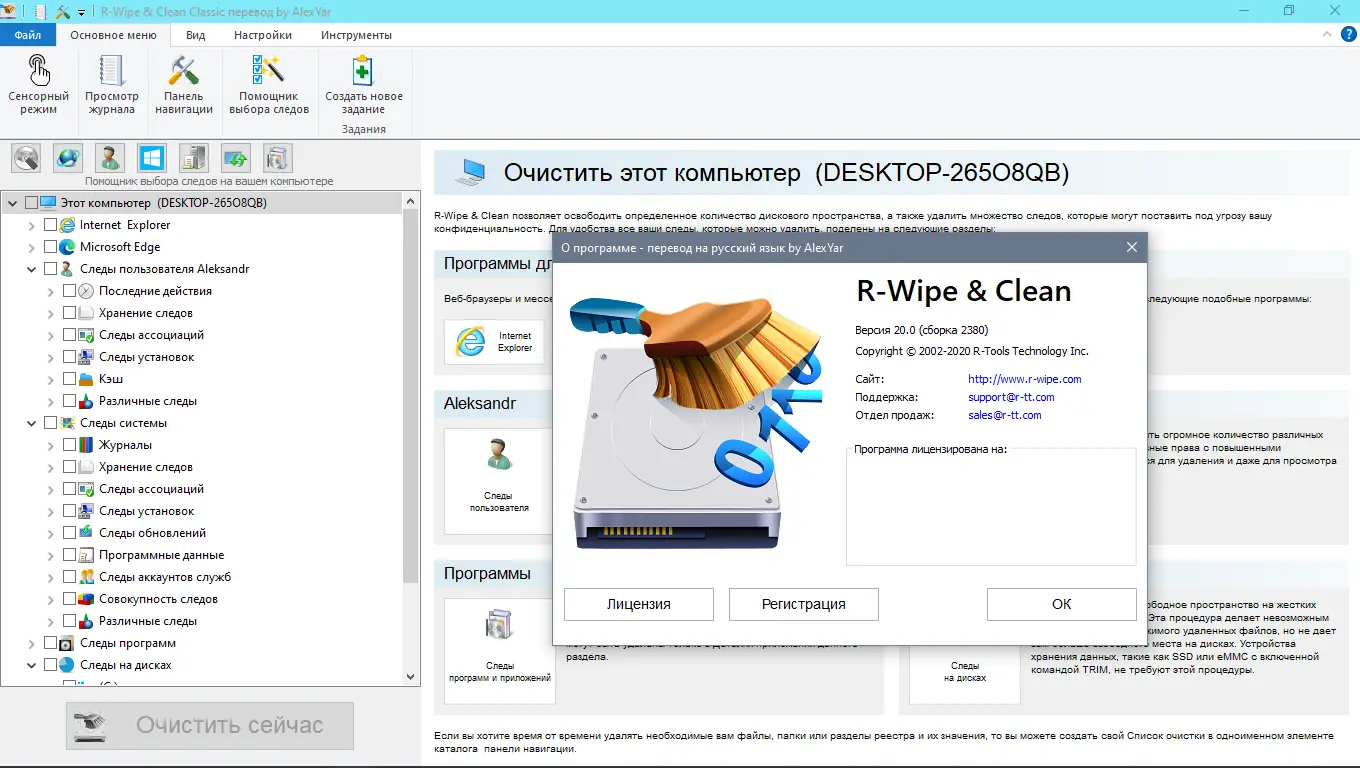This screenshot has width=1360, height=768.
Task: Click the Очистить сейчас button
Action: click(210, 725)
